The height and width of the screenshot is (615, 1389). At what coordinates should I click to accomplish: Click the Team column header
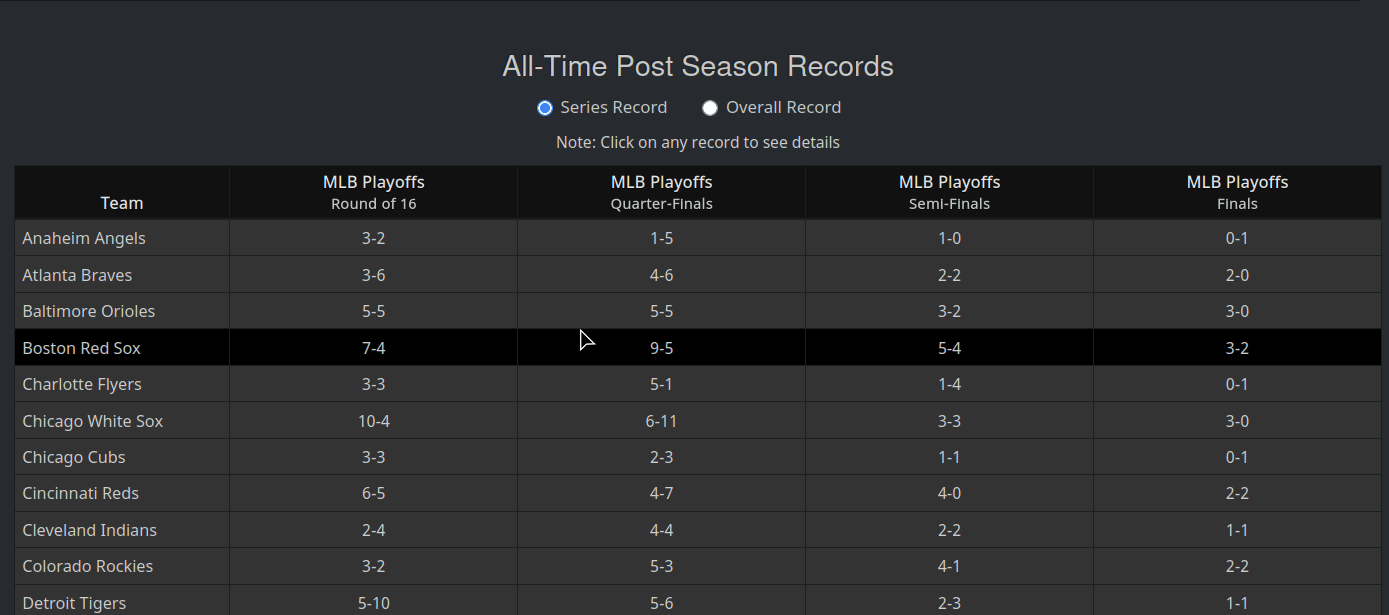pos(122,203)
